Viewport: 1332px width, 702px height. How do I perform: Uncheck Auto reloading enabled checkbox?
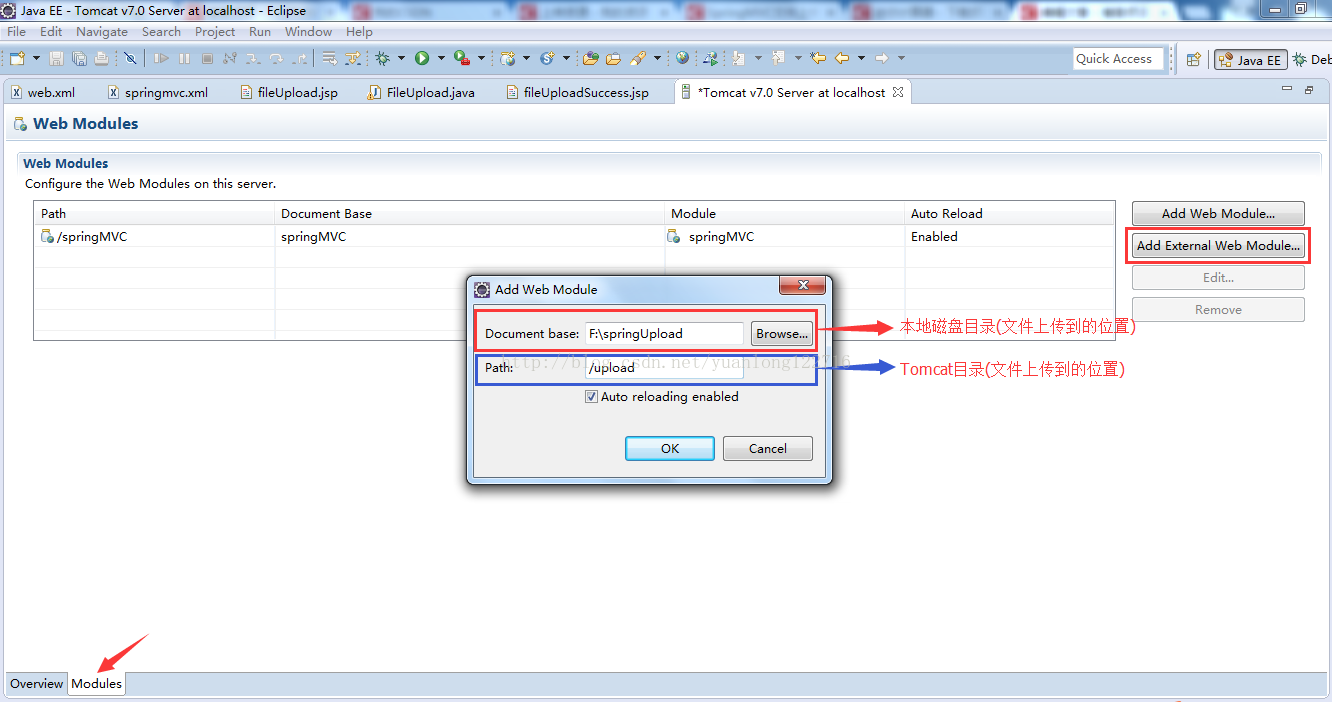coord(592,397)
